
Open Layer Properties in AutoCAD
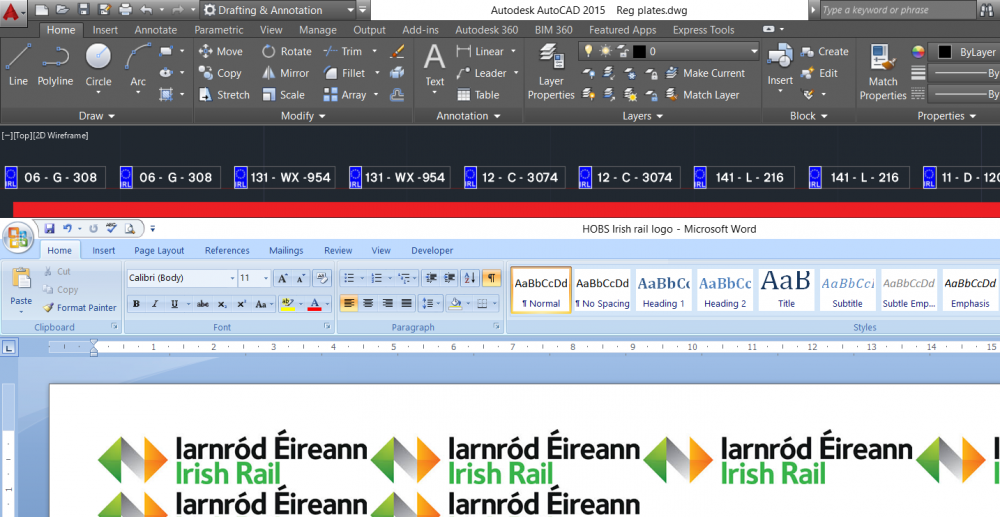tap(551, 71)
